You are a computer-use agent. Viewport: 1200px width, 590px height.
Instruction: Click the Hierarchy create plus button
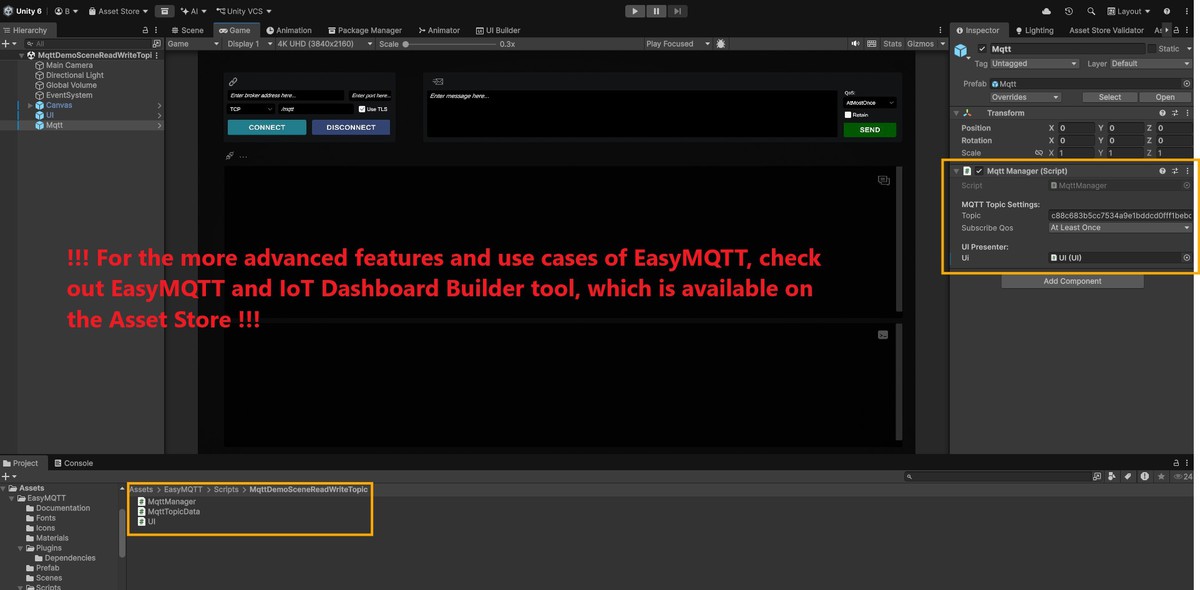6,44
